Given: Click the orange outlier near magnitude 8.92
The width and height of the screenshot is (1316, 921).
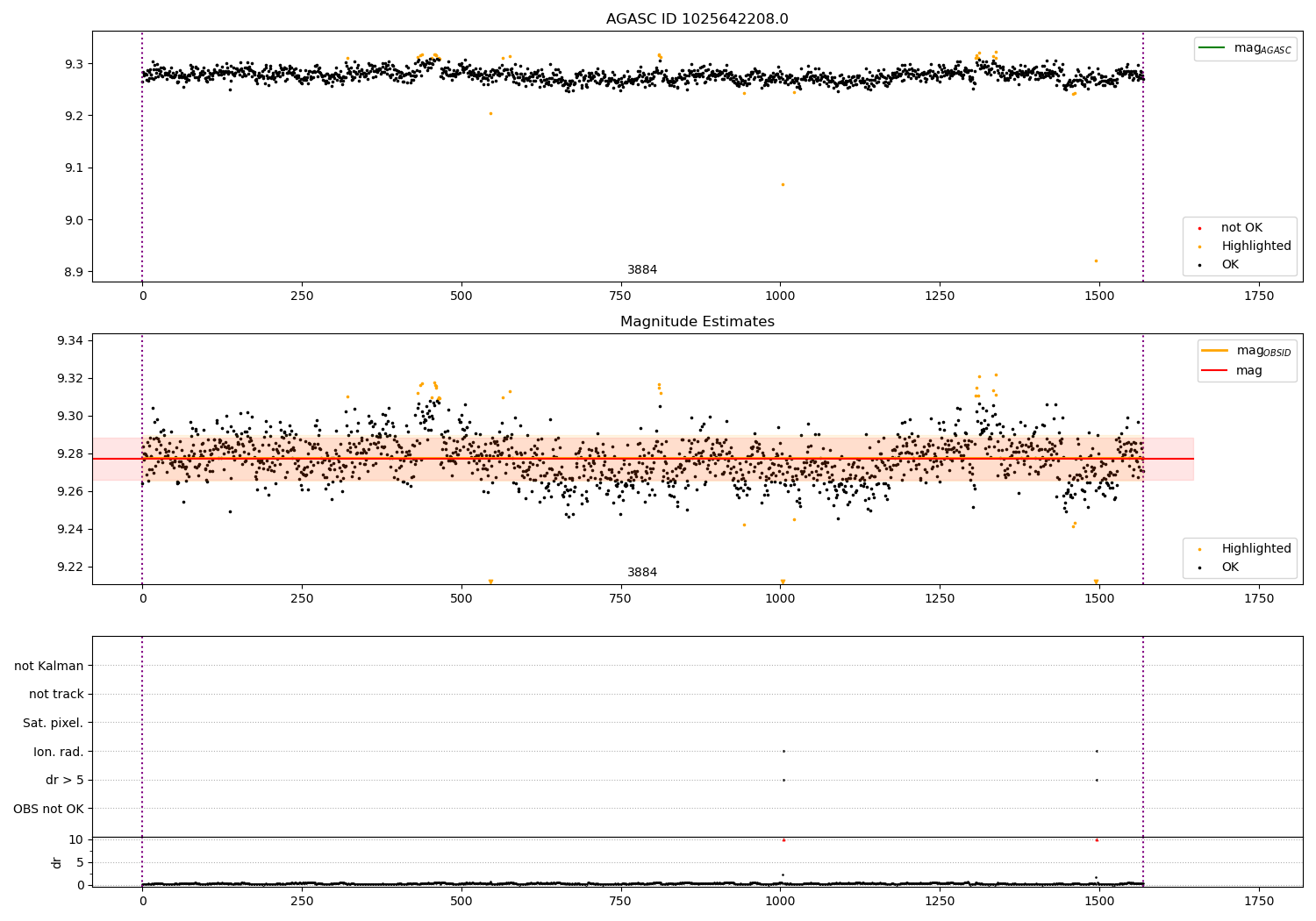Looking at the screenshot, I should point(1096,261).
